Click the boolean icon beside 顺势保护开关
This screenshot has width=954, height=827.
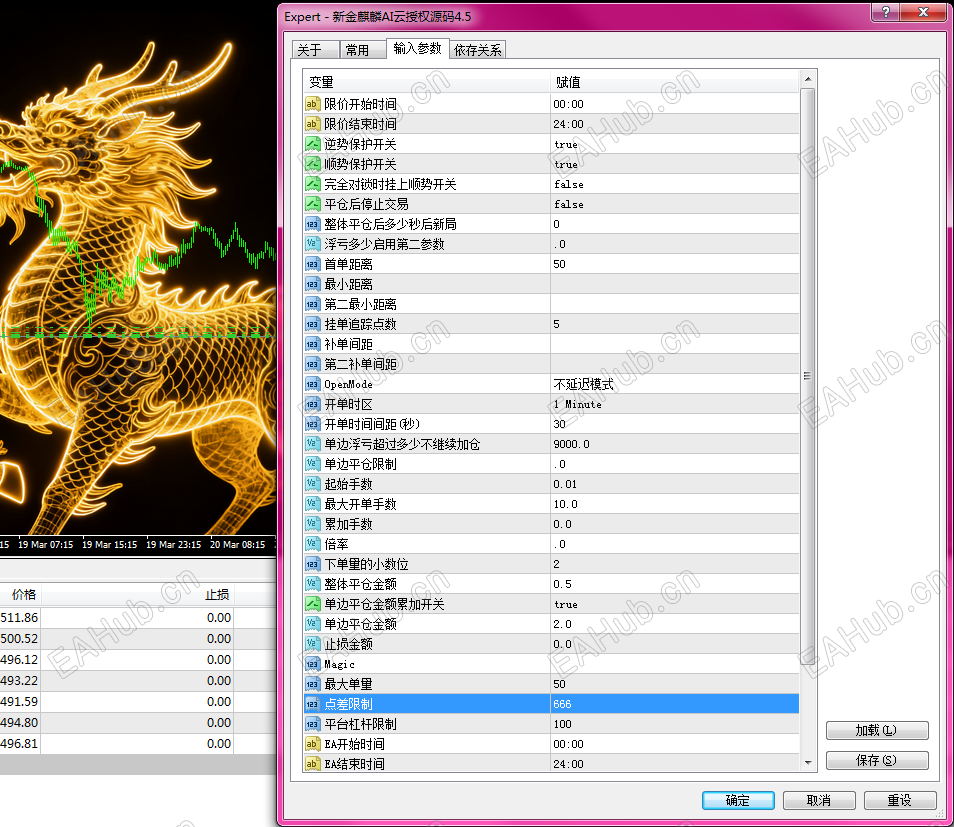tap(312, 164)
